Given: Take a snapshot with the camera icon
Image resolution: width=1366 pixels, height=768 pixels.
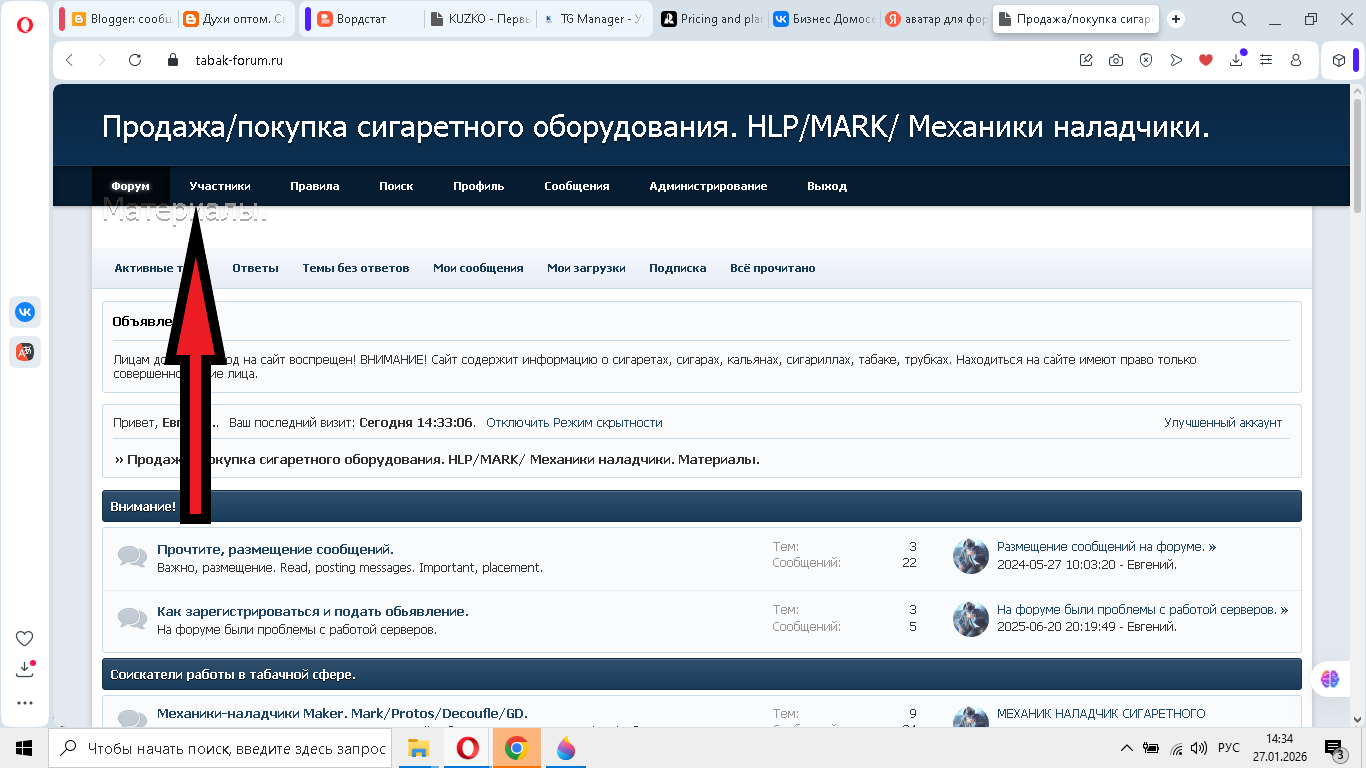Looking at the screenshot, I should coord(1116,60).
